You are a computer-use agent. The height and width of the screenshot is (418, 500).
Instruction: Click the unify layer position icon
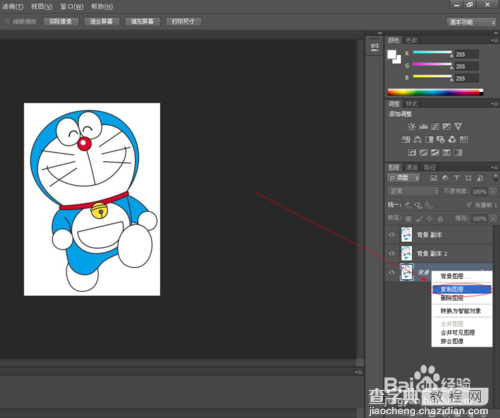click(x=408, y=205)
